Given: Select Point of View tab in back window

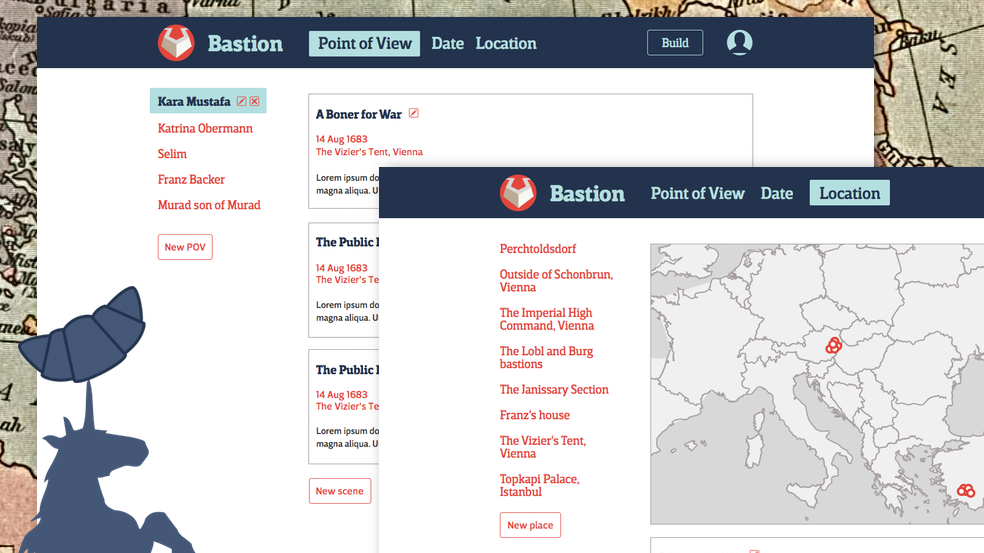Looking at the screenshot, I should (365, 43).
